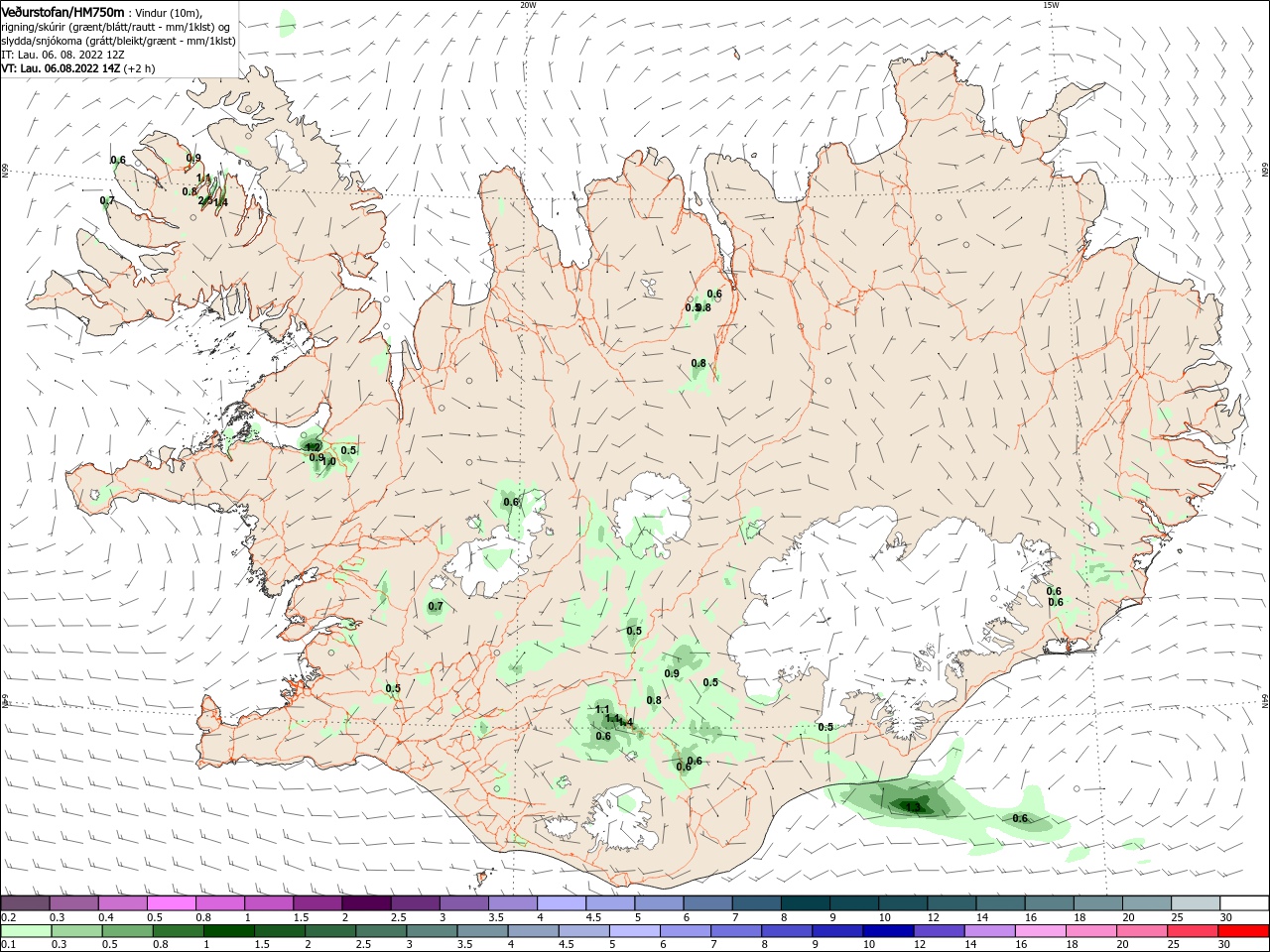Click the 15W longitude label

click(x=1051, y=5)
